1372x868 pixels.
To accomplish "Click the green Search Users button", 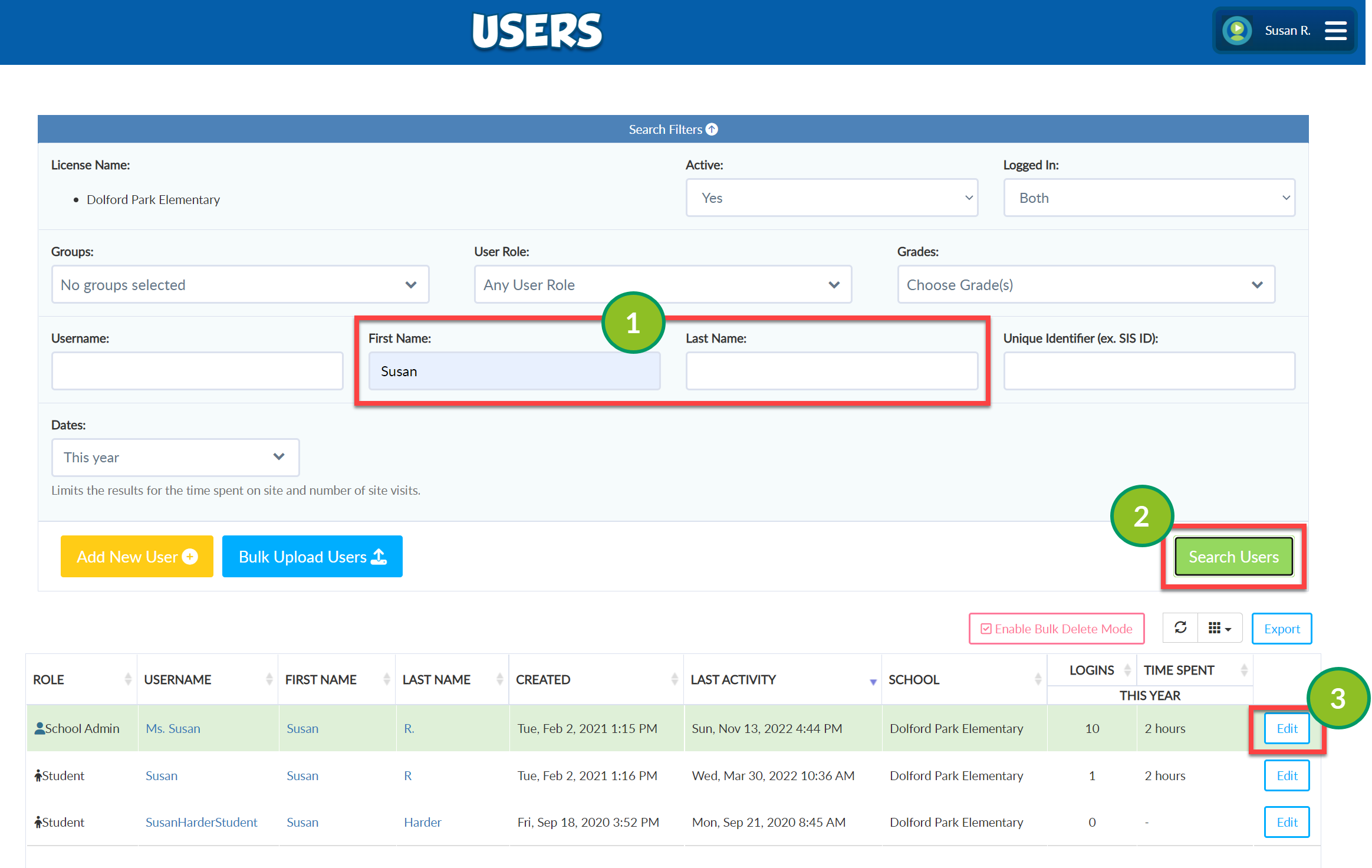I will 1233,556.
